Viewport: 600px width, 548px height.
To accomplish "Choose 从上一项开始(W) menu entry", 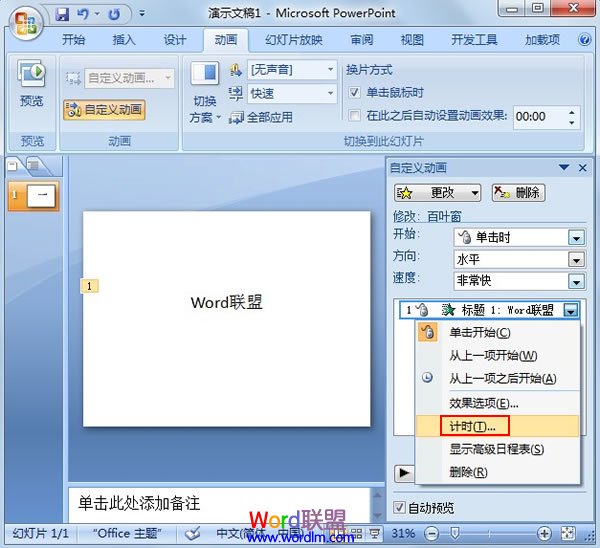I will [x=497, y=356].
